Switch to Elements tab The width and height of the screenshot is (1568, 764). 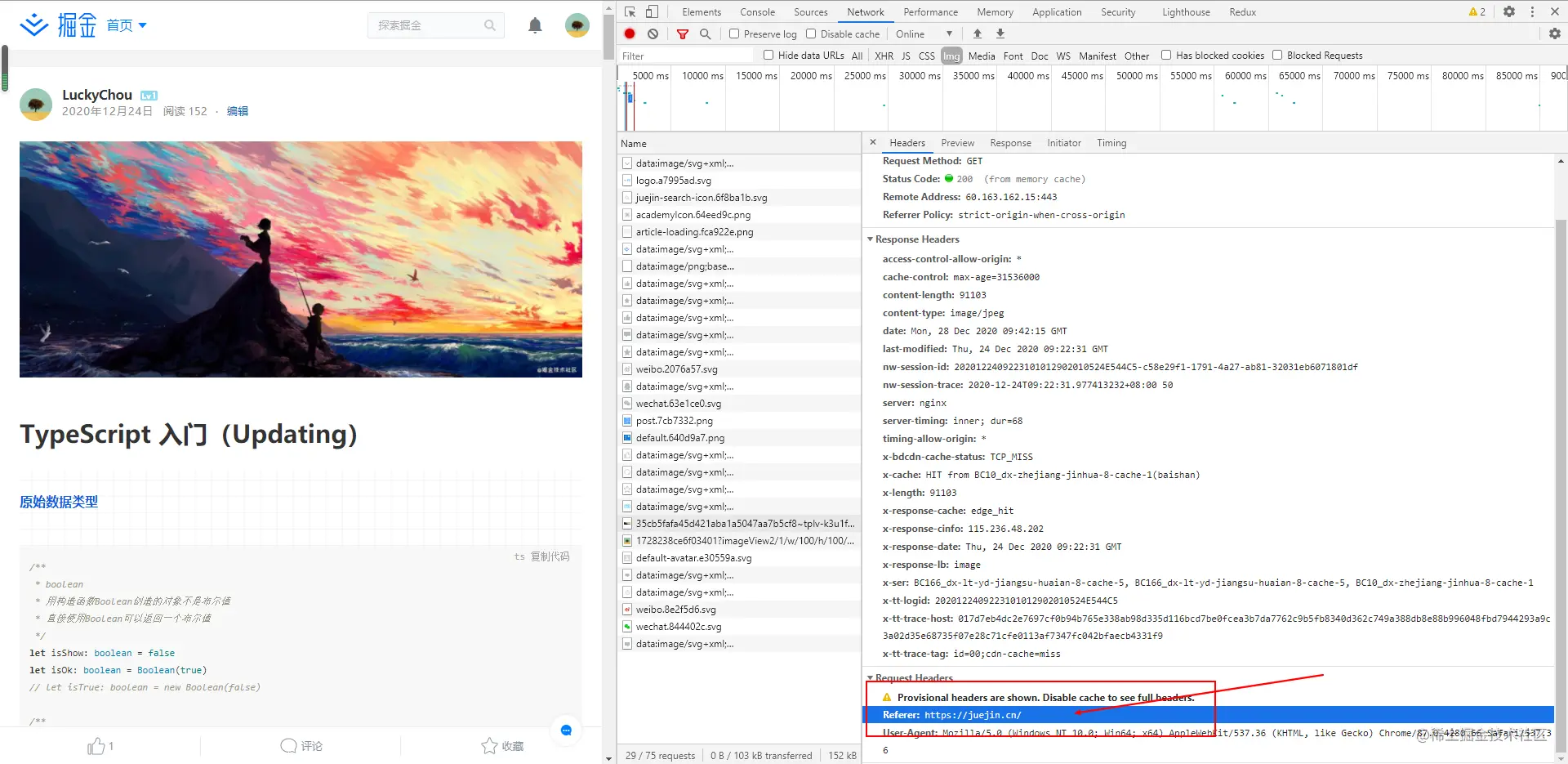[x=702, y=11]
